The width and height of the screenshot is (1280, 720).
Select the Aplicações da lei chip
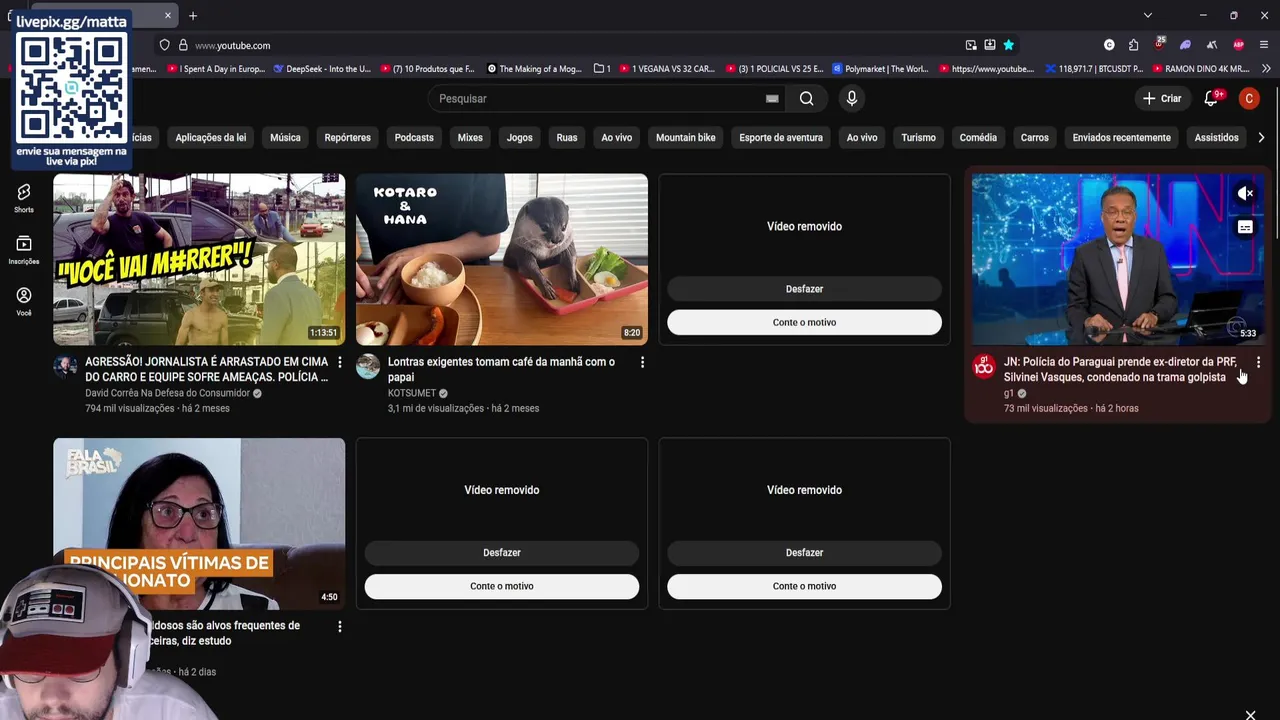pyautogui.click(x=210, y=138)
